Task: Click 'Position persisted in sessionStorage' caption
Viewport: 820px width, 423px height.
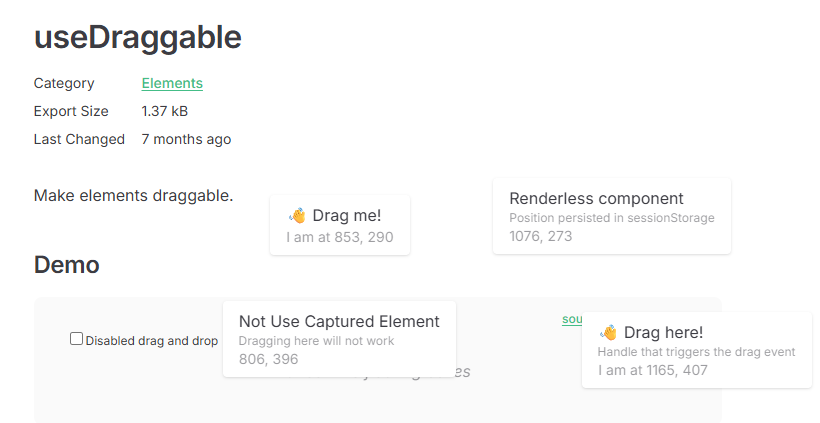Action: [x=611, y=218]
